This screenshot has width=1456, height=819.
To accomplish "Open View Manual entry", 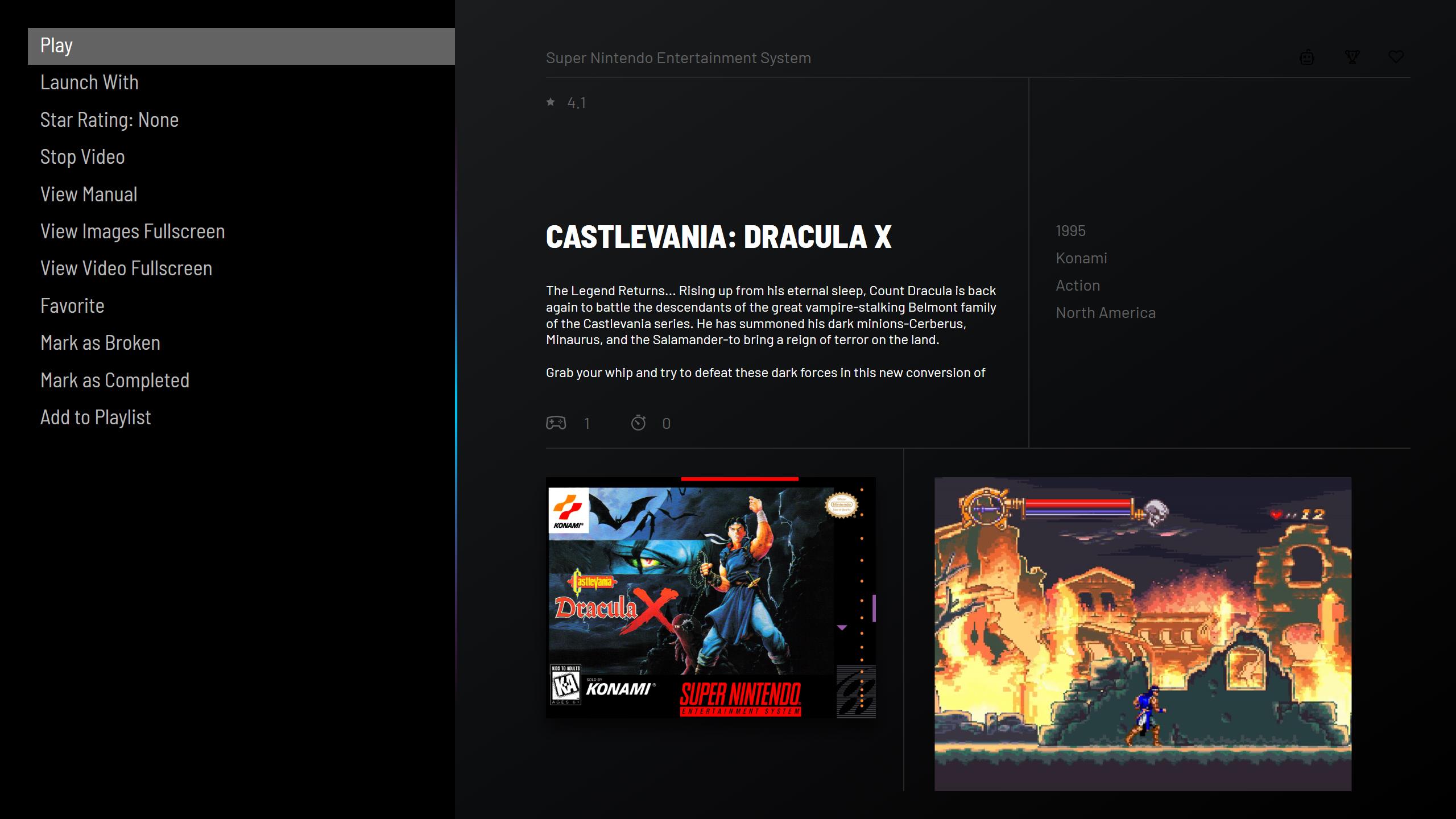I will (x=89, y=195).
